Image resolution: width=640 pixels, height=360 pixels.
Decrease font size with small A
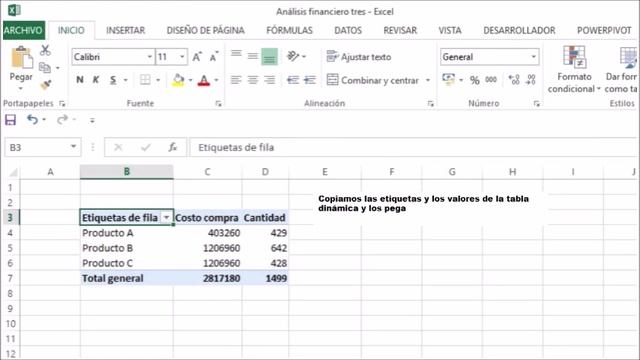click(x=214, y=57)
